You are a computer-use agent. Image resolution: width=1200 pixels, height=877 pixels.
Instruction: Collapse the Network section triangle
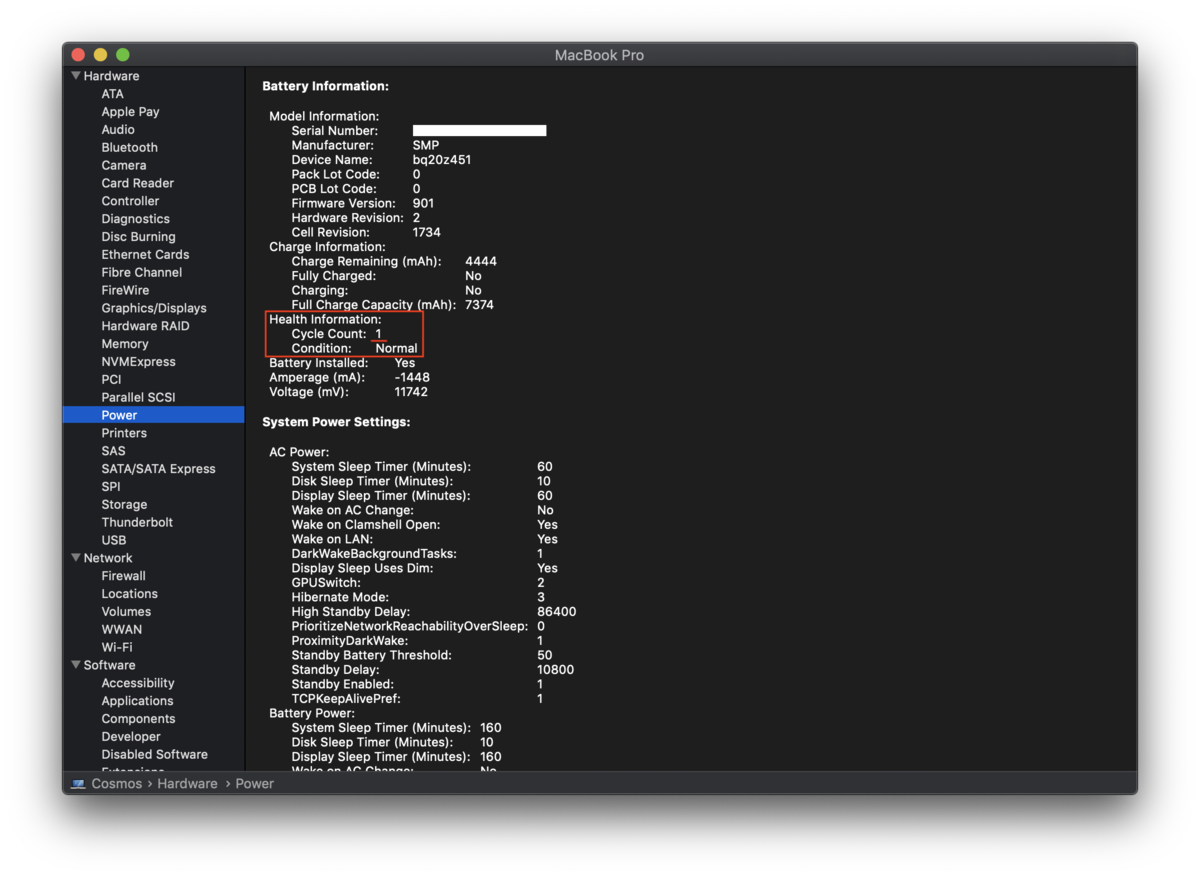(75, 558)
